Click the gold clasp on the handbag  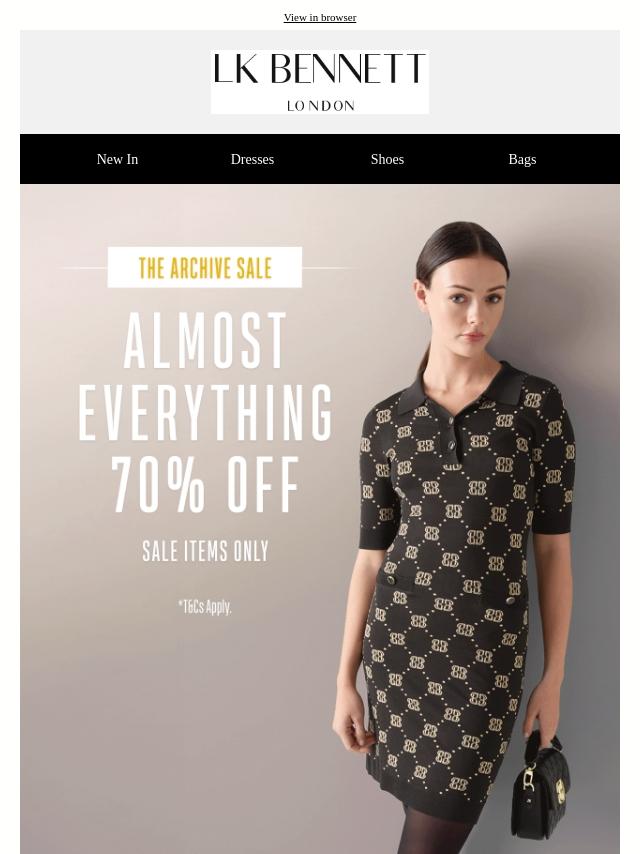tap(559, 787)
